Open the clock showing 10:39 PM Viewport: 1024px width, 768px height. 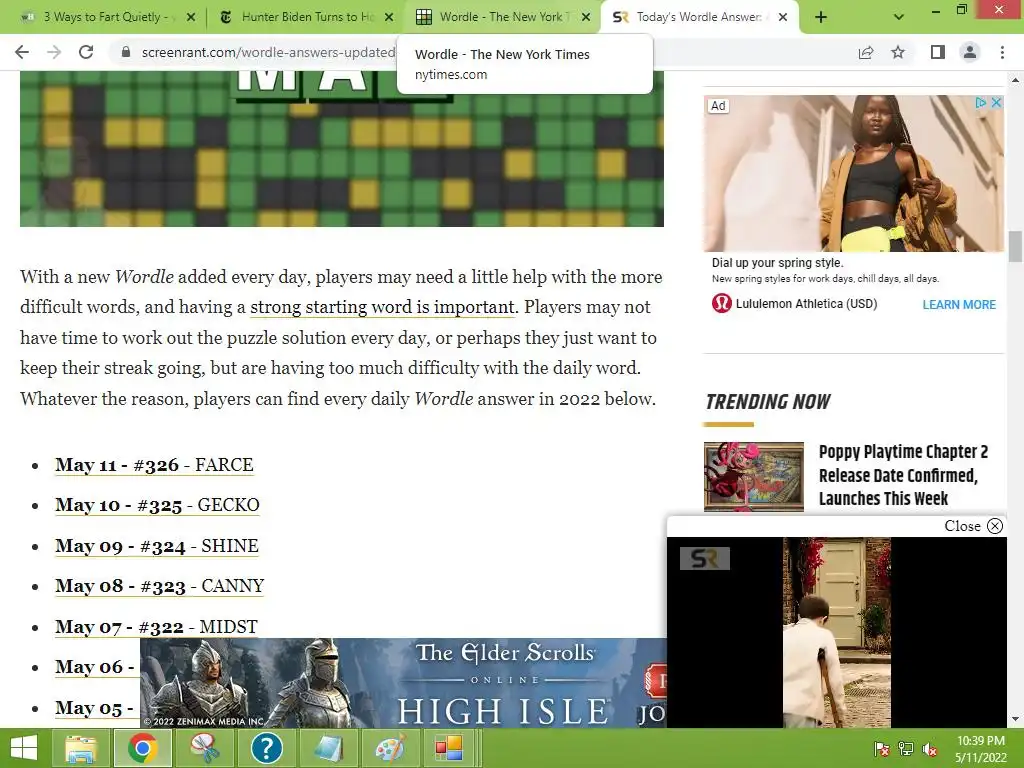tap(980, 749)
